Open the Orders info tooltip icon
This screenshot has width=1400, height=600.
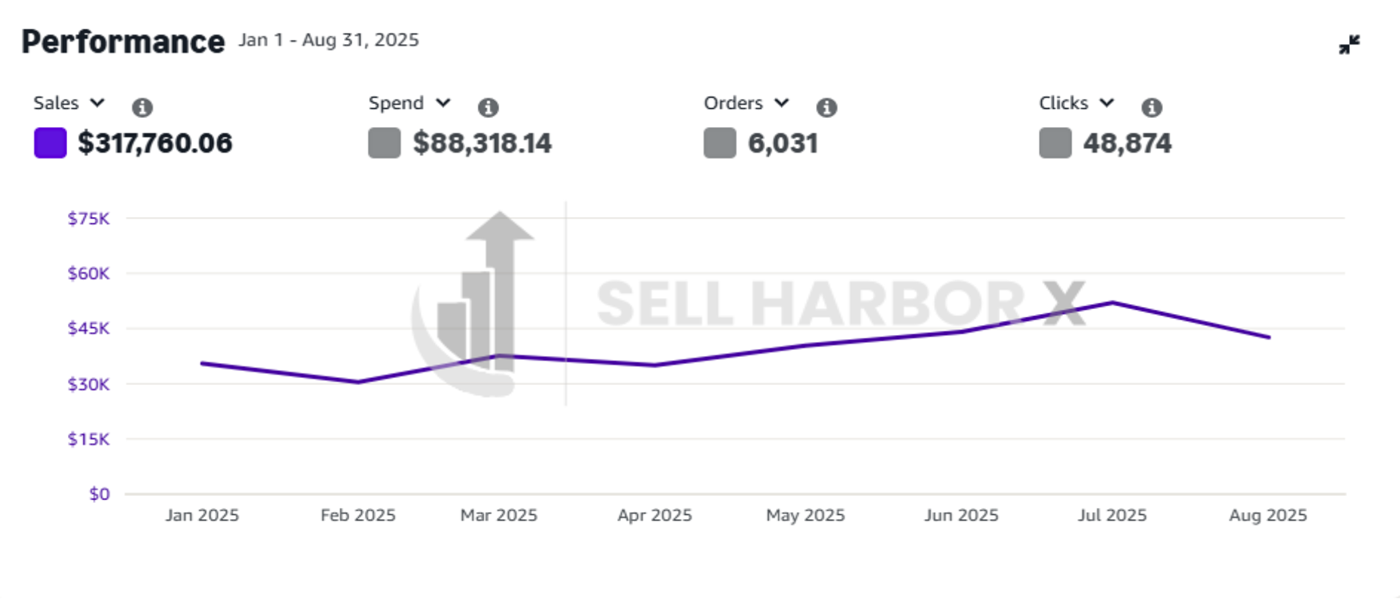[826, 108]
